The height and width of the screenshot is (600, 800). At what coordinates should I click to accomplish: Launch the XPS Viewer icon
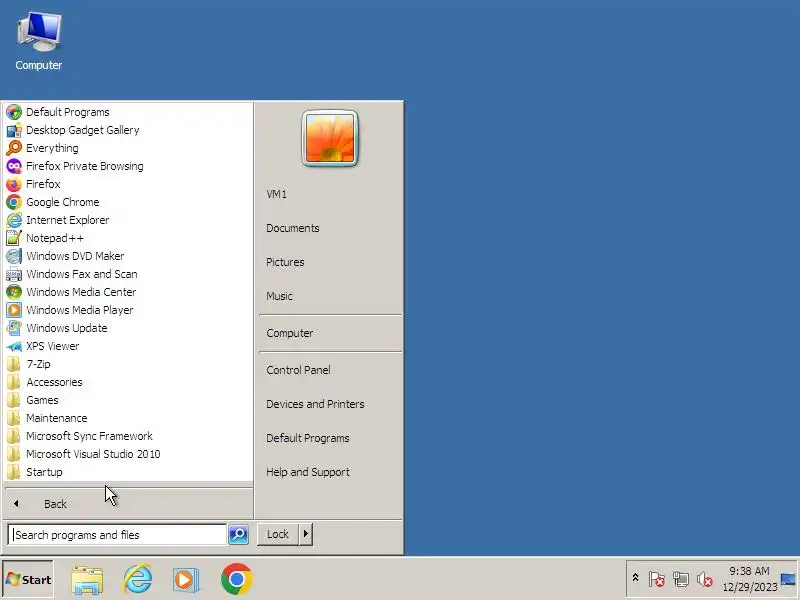14,346
